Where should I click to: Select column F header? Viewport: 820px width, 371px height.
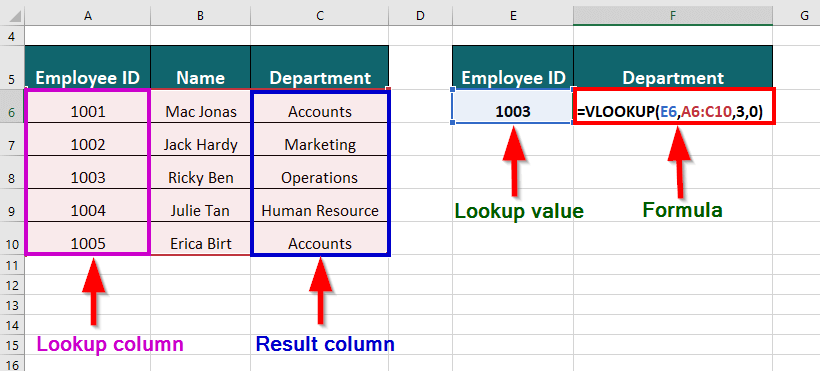point(673,16)
